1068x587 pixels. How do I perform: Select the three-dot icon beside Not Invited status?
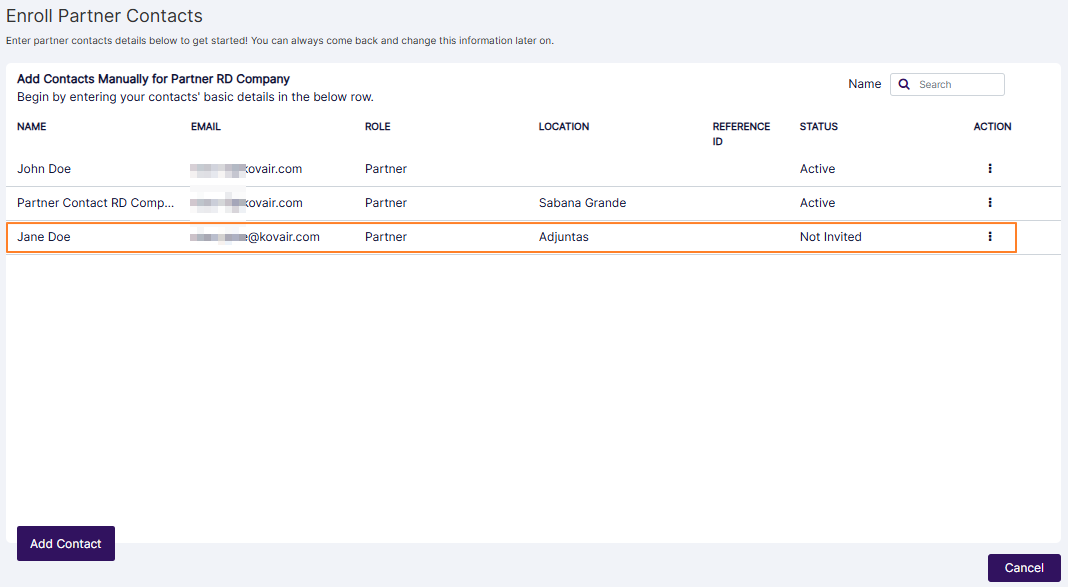989,236
